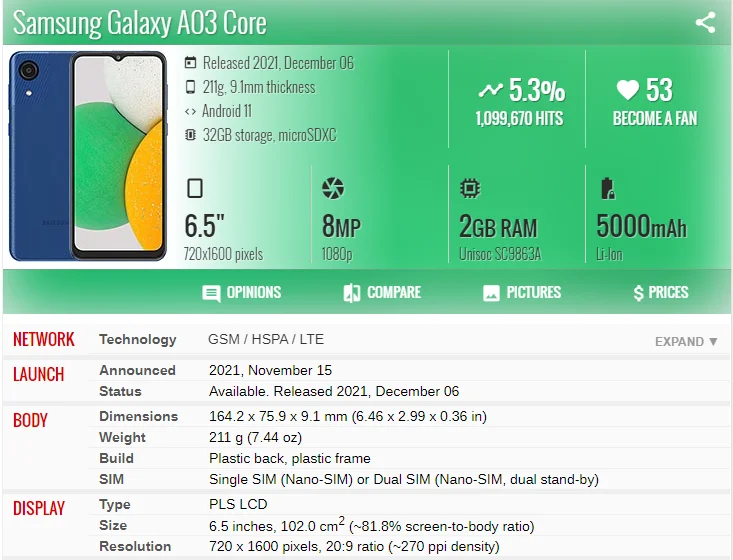The height and width of the screenshot is (560, 733).
Task: Open the OPINIONS tab
Action: pyautogui.click(x=242, y=293)
